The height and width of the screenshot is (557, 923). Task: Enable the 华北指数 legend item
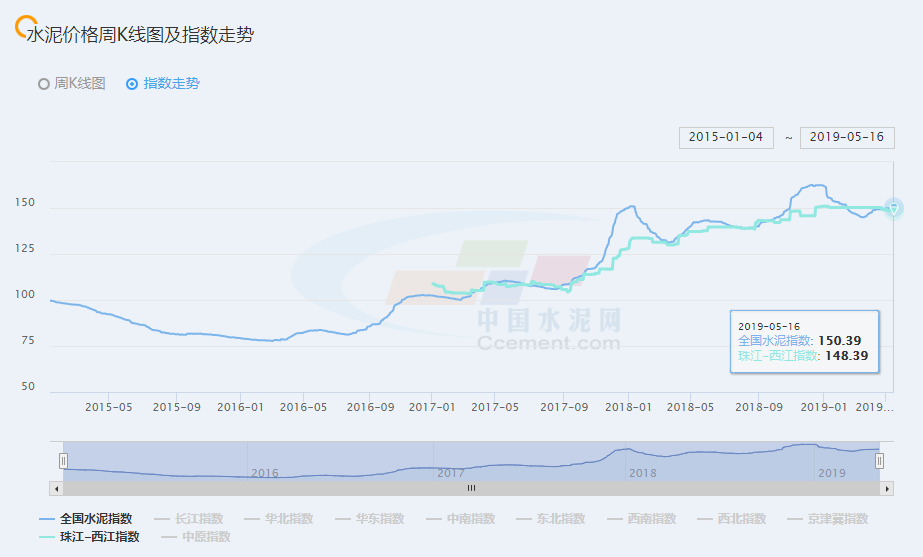[x=278, y=519]
